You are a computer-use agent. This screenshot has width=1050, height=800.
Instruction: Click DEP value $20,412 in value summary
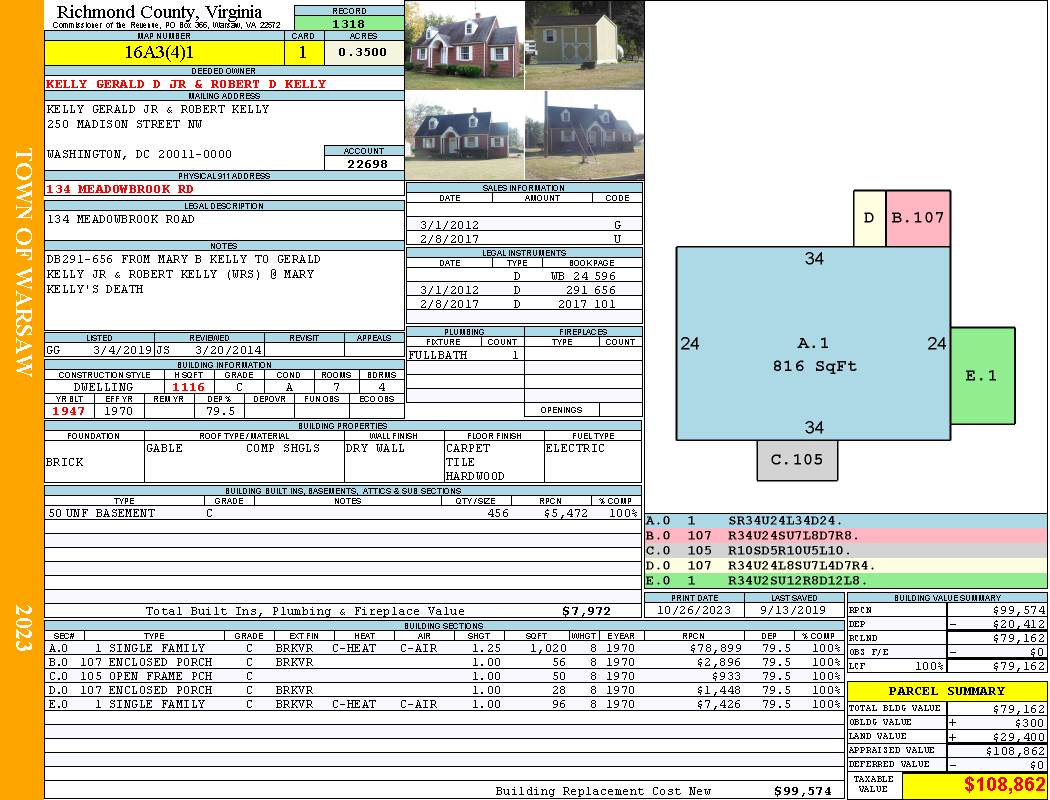1019,625
